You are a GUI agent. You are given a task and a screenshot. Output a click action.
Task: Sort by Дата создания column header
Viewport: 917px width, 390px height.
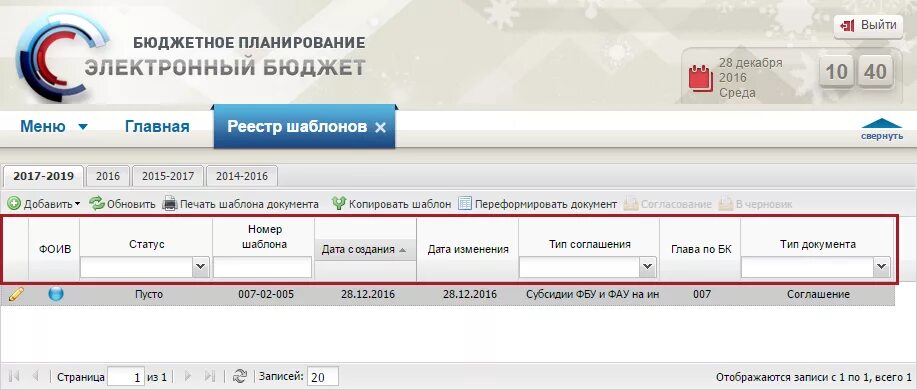click(365, 250)
